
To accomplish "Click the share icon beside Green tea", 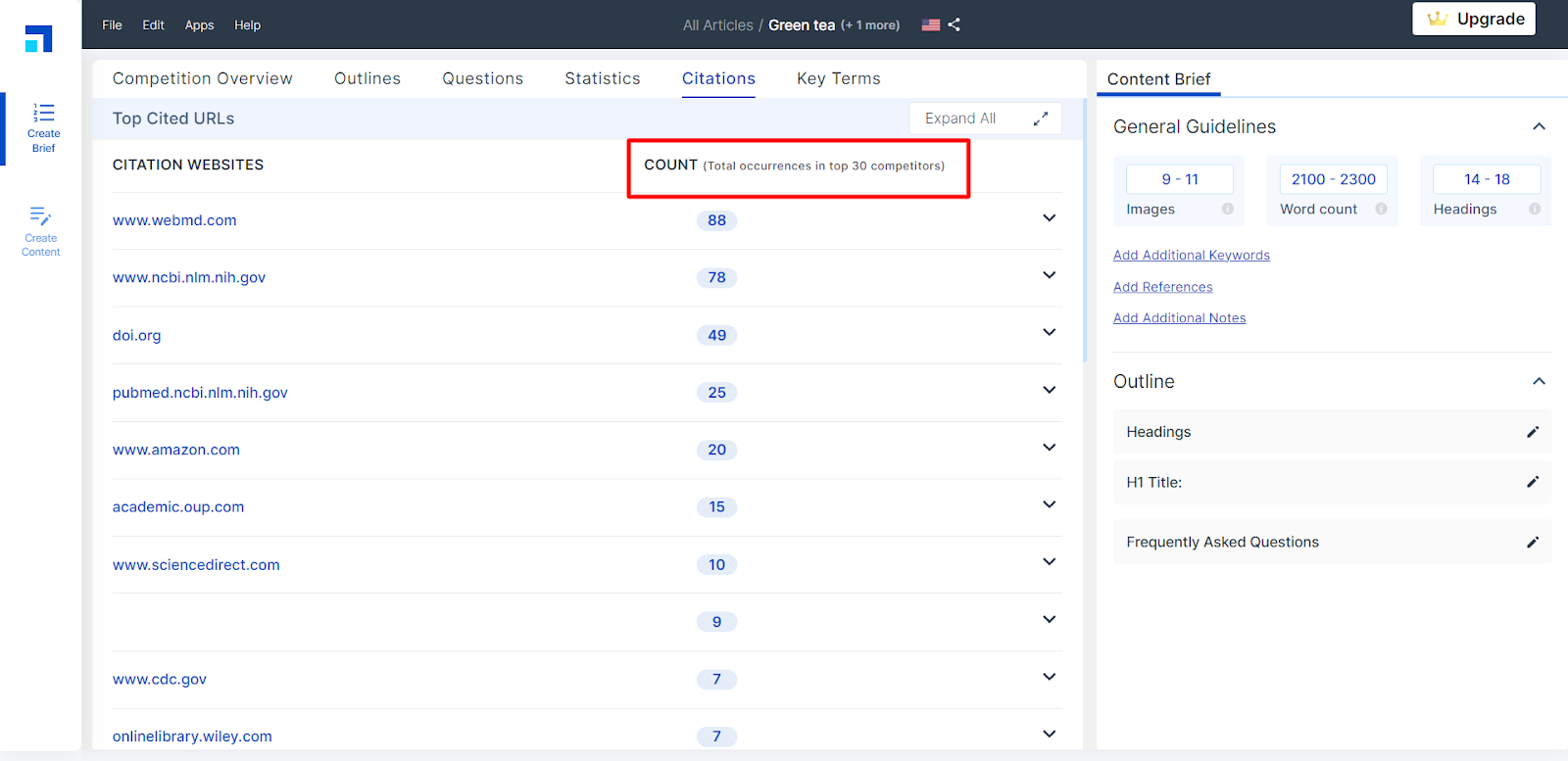I will pos(954,24).
